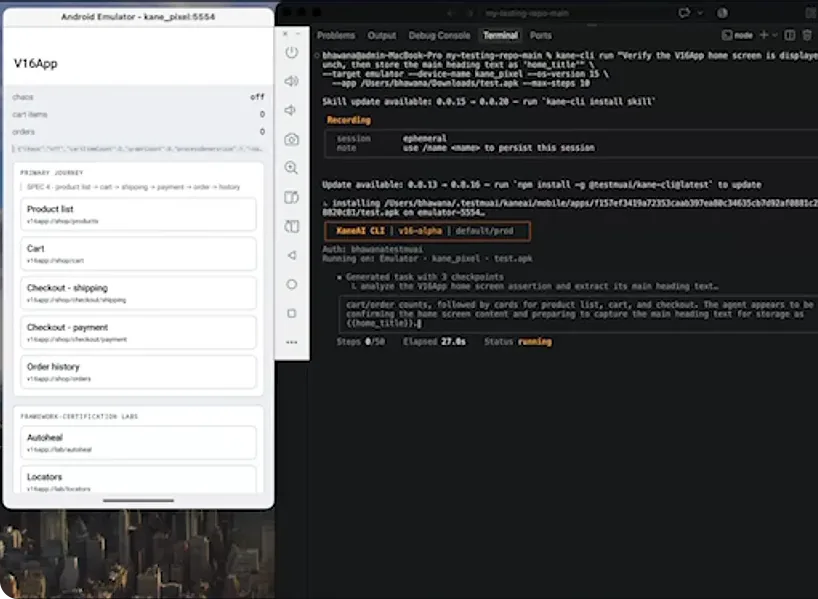The width and height of the screenshot is (818, 599).
Task: Take an emulator screenshot with the camera icon
Action: tap(292, 139)
